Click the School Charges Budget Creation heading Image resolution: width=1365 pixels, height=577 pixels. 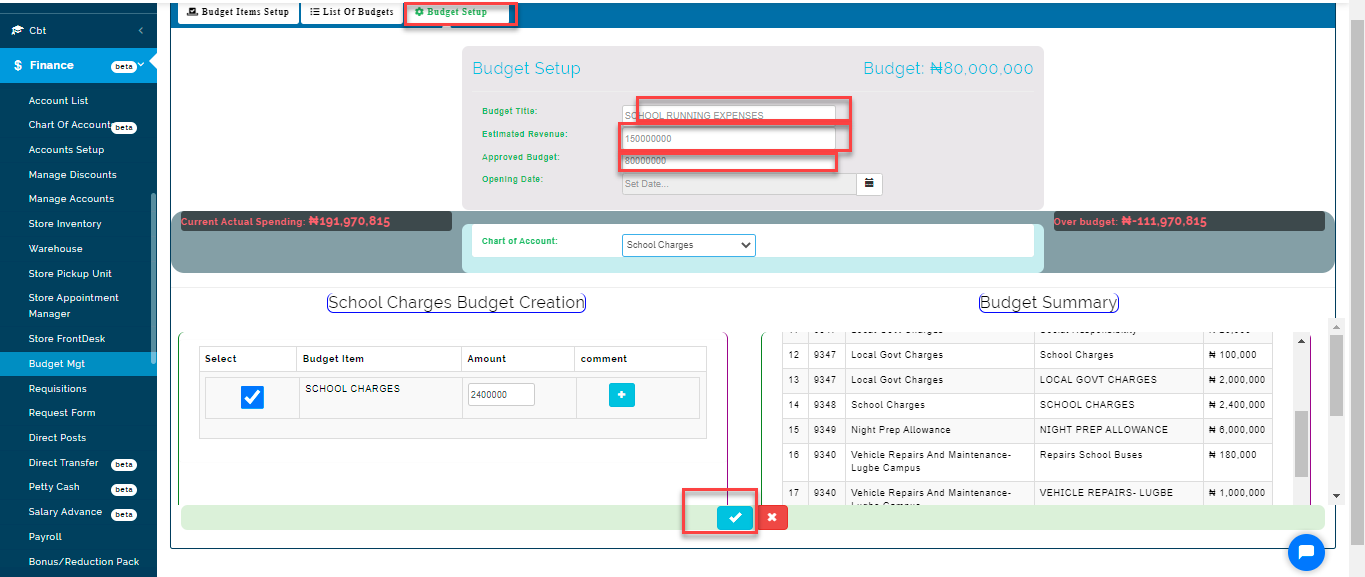tap(456, 302)
